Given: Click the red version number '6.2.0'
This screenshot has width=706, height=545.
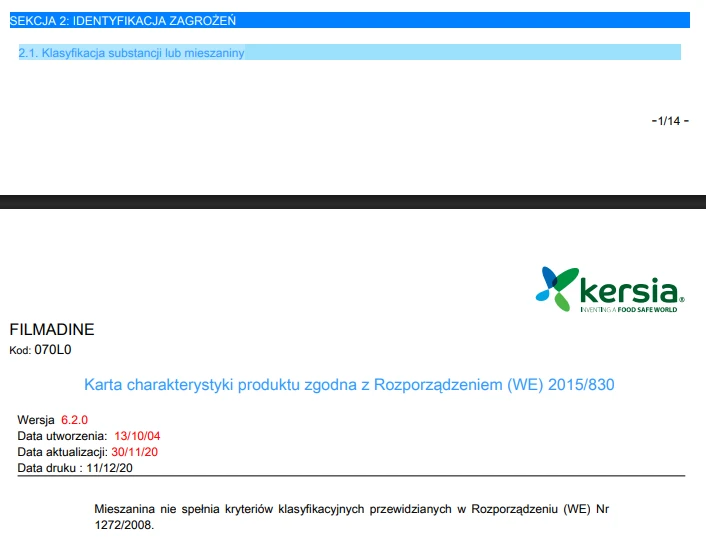Looking at the screenshot, I should point(75,420).
